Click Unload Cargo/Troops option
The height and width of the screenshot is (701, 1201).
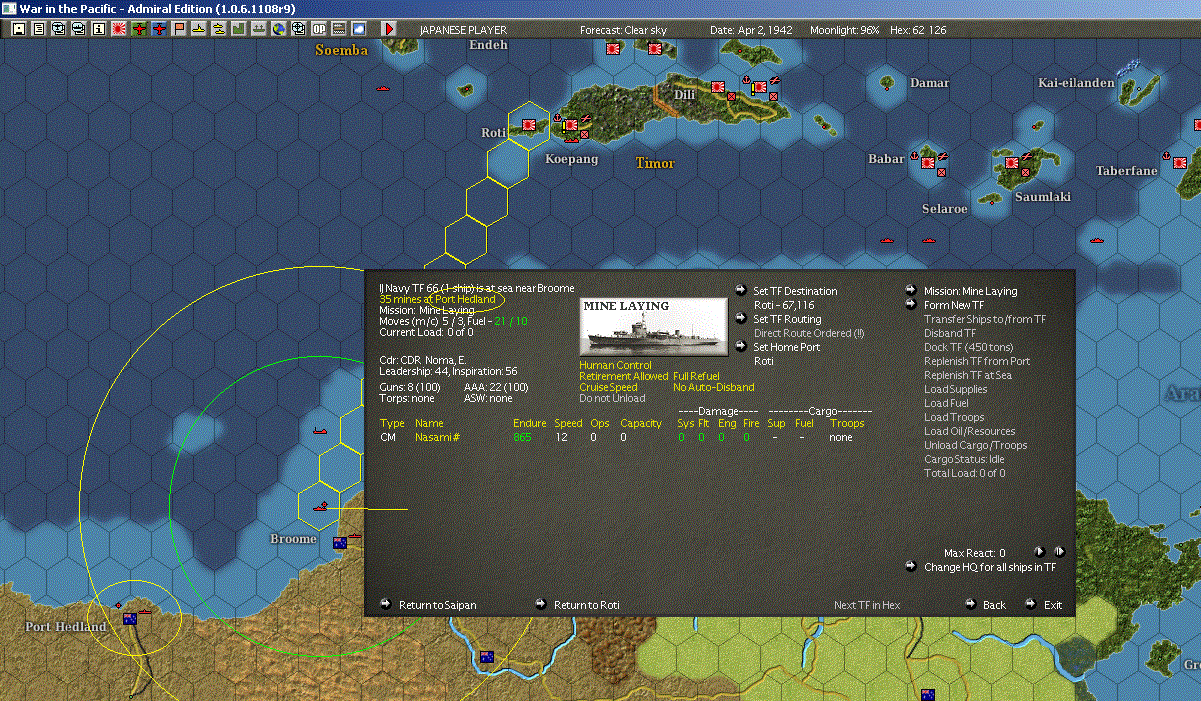coord(975,445)
